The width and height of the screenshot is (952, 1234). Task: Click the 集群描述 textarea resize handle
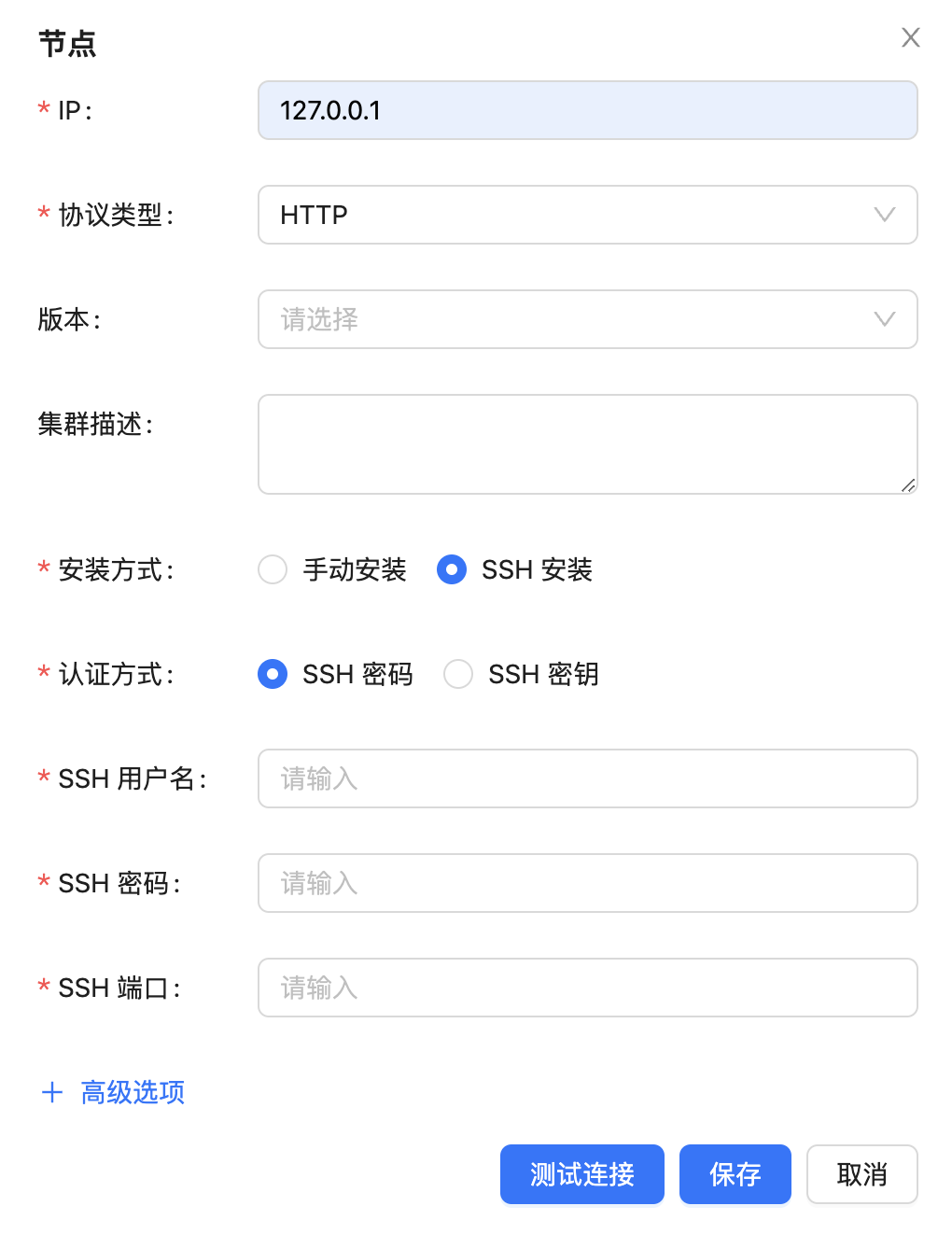pyautogui.click(x=908, y=484)
